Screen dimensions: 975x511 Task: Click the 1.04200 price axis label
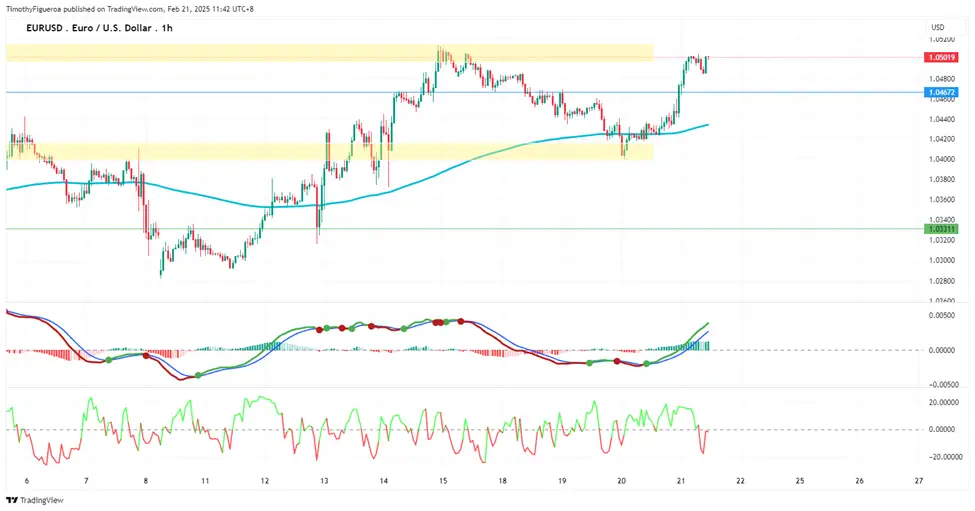[941, 139]
